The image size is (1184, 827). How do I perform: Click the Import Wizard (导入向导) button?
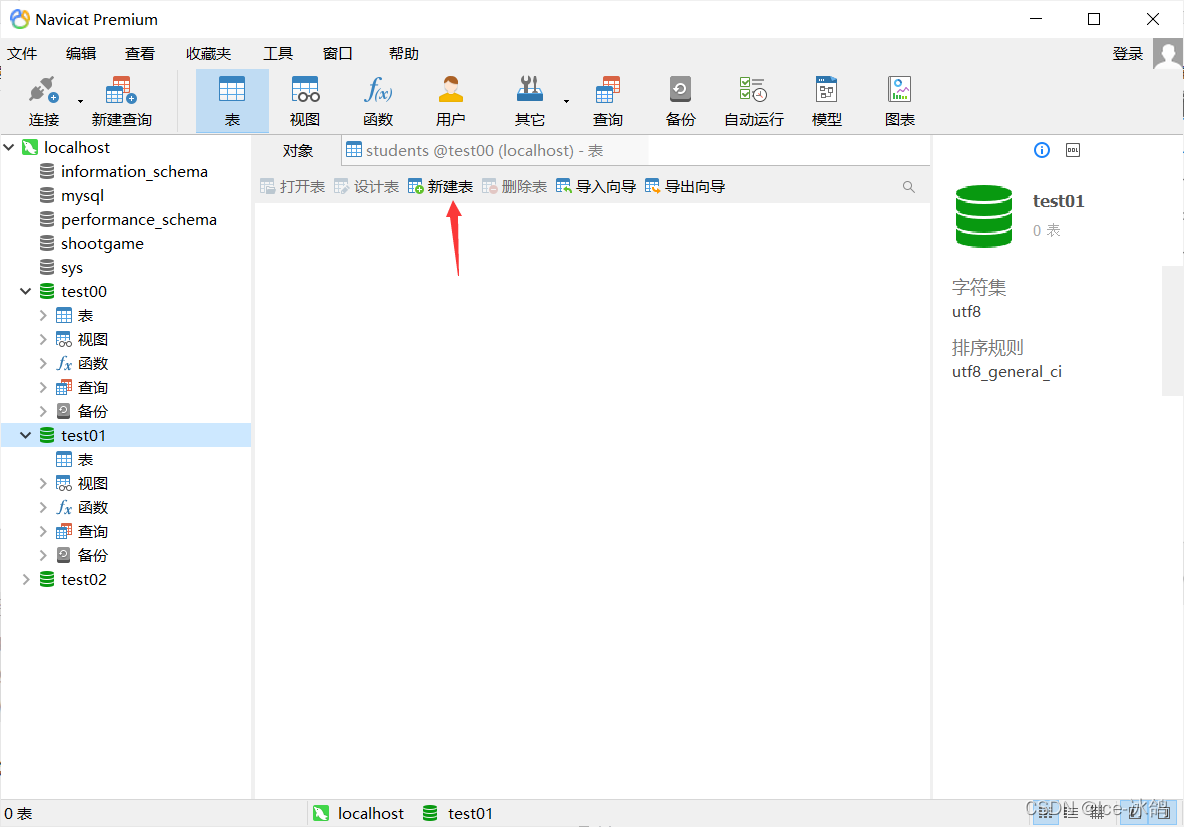[596, 187]
